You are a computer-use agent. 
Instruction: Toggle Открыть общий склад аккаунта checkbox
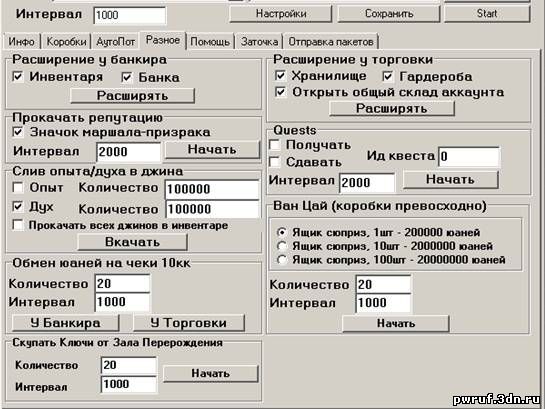(280, 92)
